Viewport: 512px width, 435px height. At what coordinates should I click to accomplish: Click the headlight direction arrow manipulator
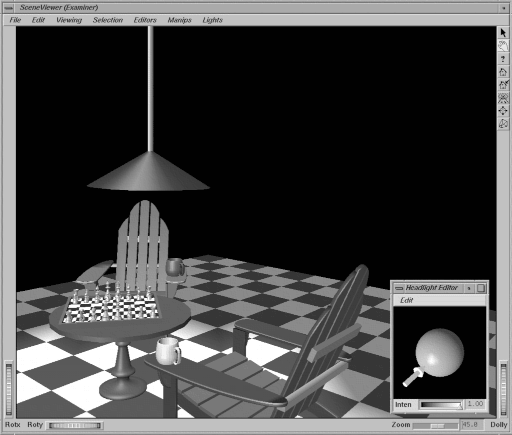[413, 377]
